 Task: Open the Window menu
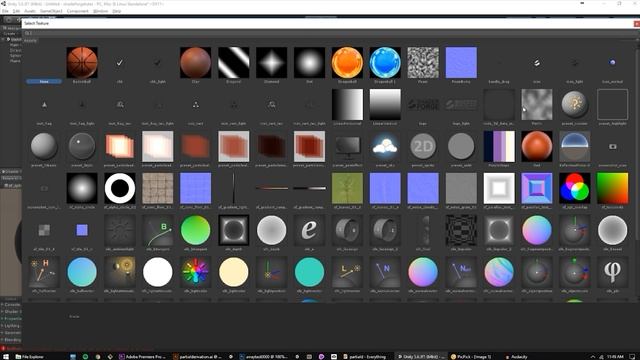[x=100, y=11]
